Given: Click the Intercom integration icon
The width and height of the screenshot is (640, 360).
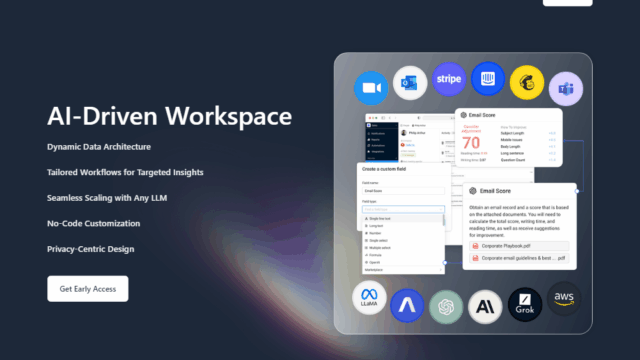Looking at the screenshot, I should (488, 79).
